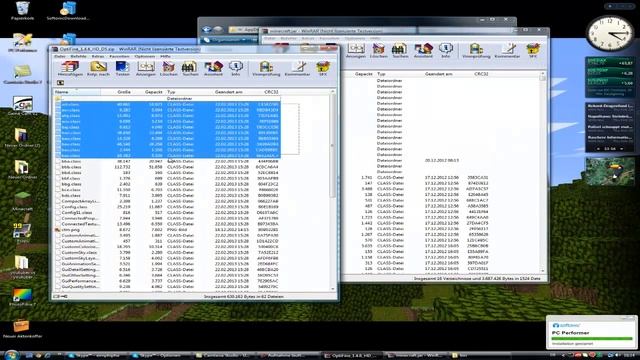Screen dimensions: 640x360
Task: Select the ConfigGL.class row
Action: (167, 213)
